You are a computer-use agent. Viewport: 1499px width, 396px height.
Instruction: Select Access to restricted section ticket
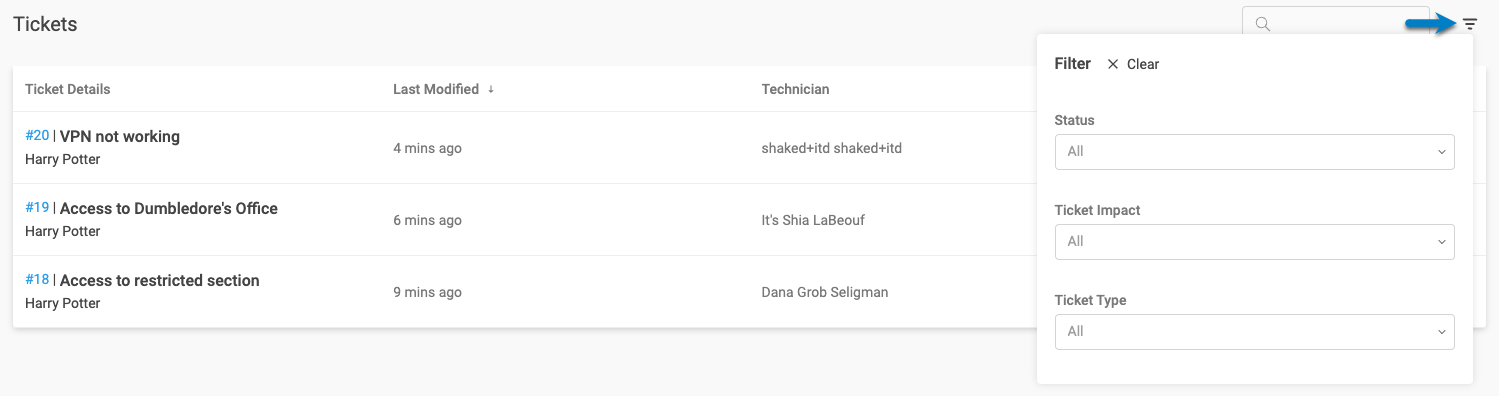(160, 281)
